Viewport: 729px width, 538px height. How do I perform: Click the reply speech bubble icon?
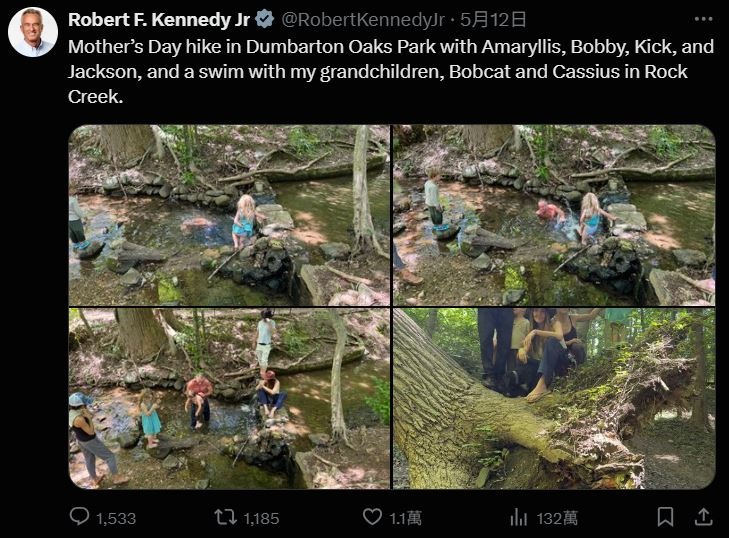point(80,517)
